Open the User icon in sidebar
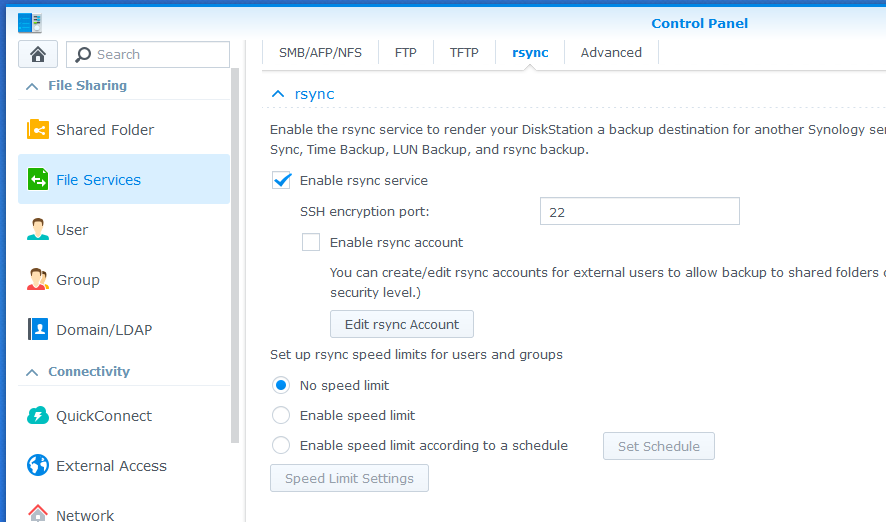 pos(38,229)
